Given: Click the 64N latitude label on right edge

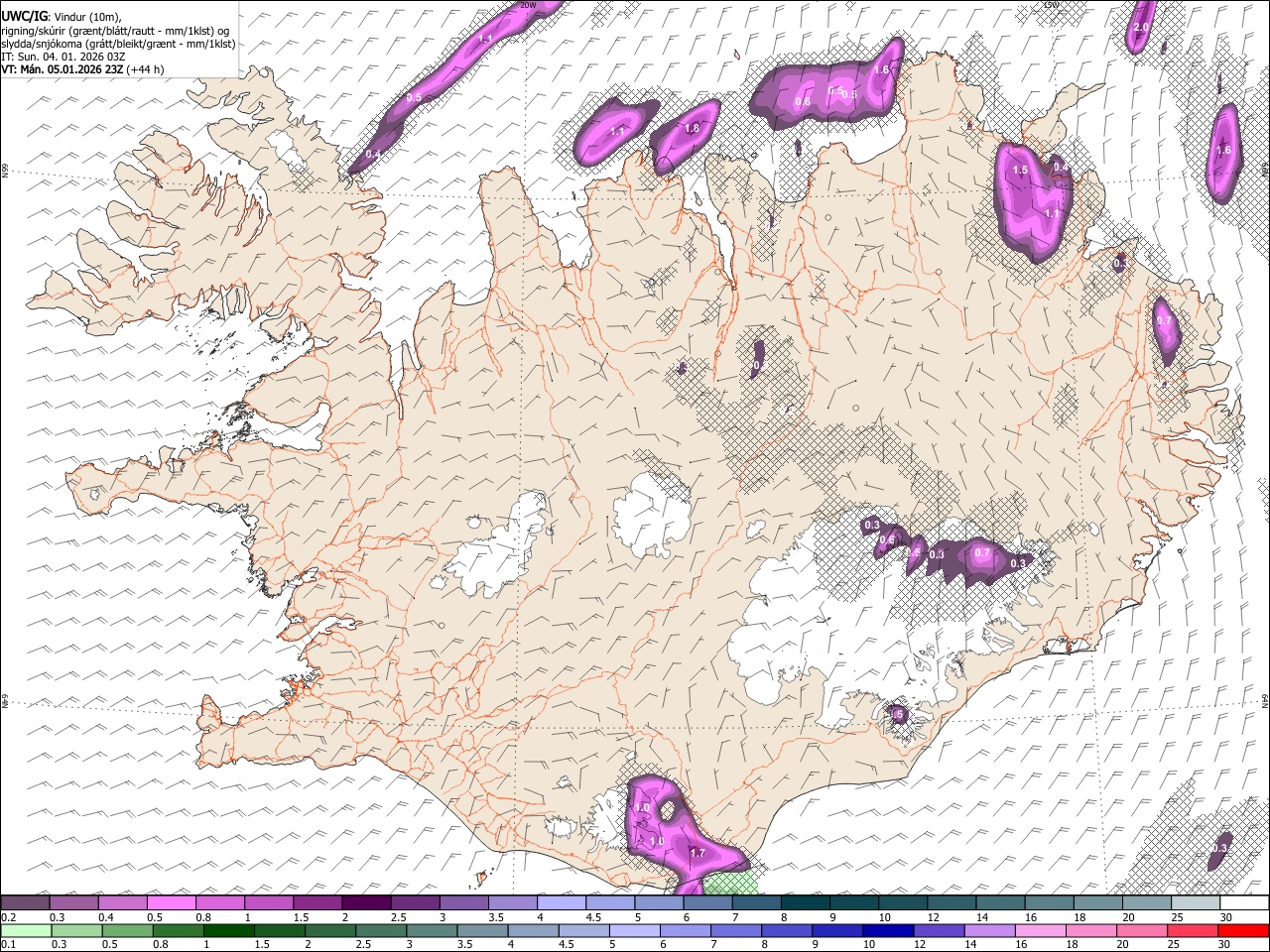Looking at the screenshot, I should [x=1265, y=700].
